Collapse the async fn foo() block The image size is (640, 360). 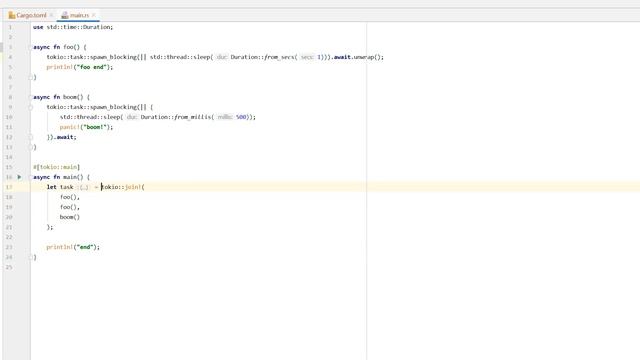pos(31,47)
